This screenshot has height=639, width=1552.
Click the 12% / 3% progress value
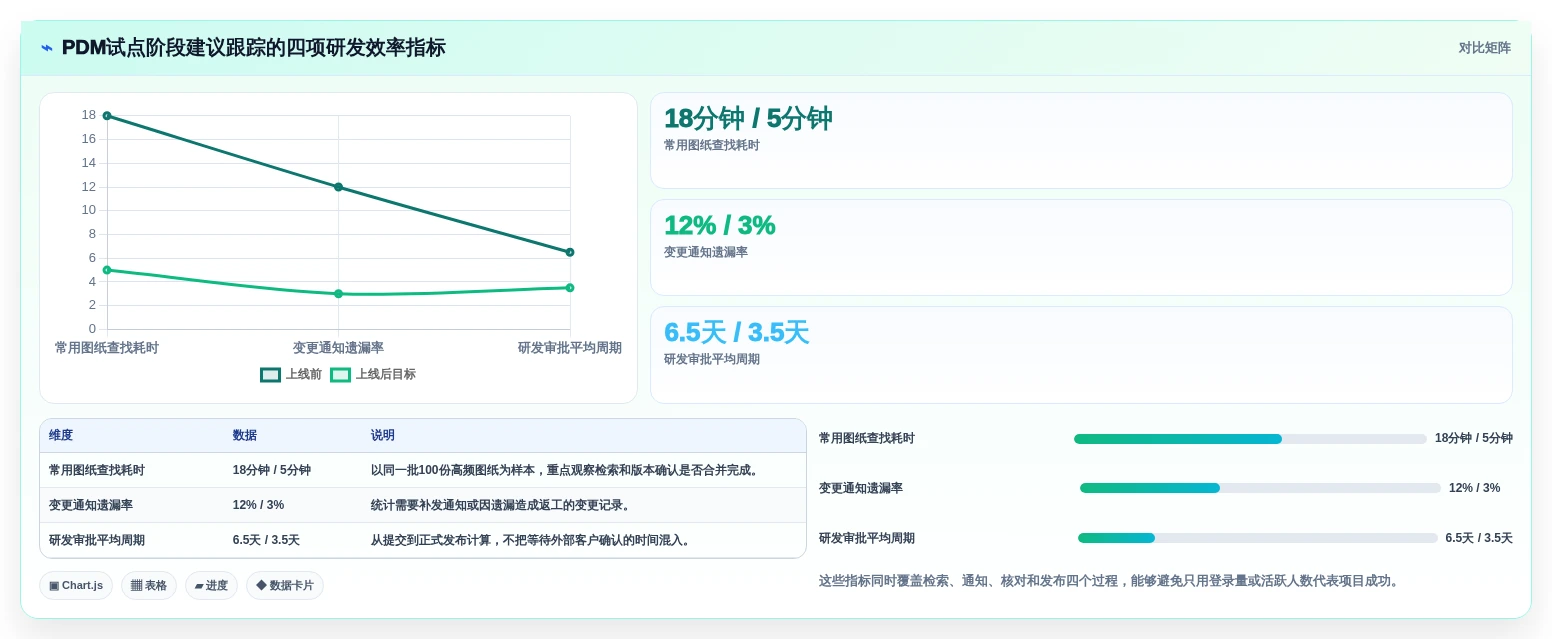click(1475, 489)
